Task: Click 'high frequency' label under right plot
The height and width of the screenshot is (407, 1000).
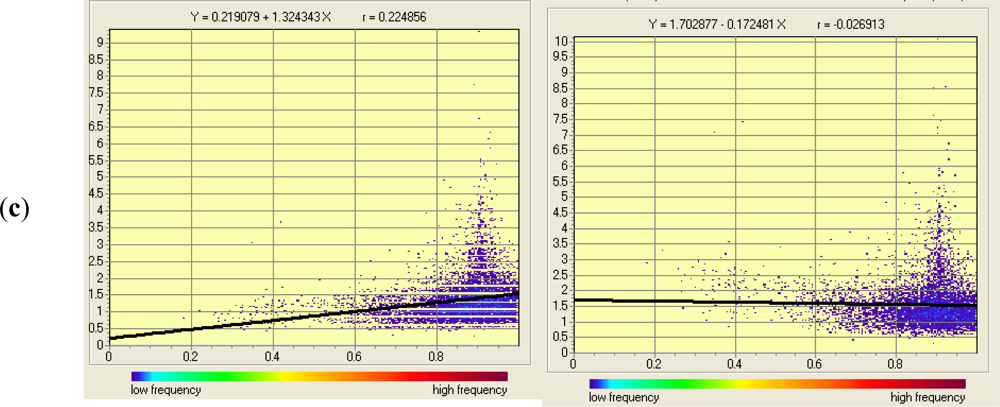Action: pos(930,397)
